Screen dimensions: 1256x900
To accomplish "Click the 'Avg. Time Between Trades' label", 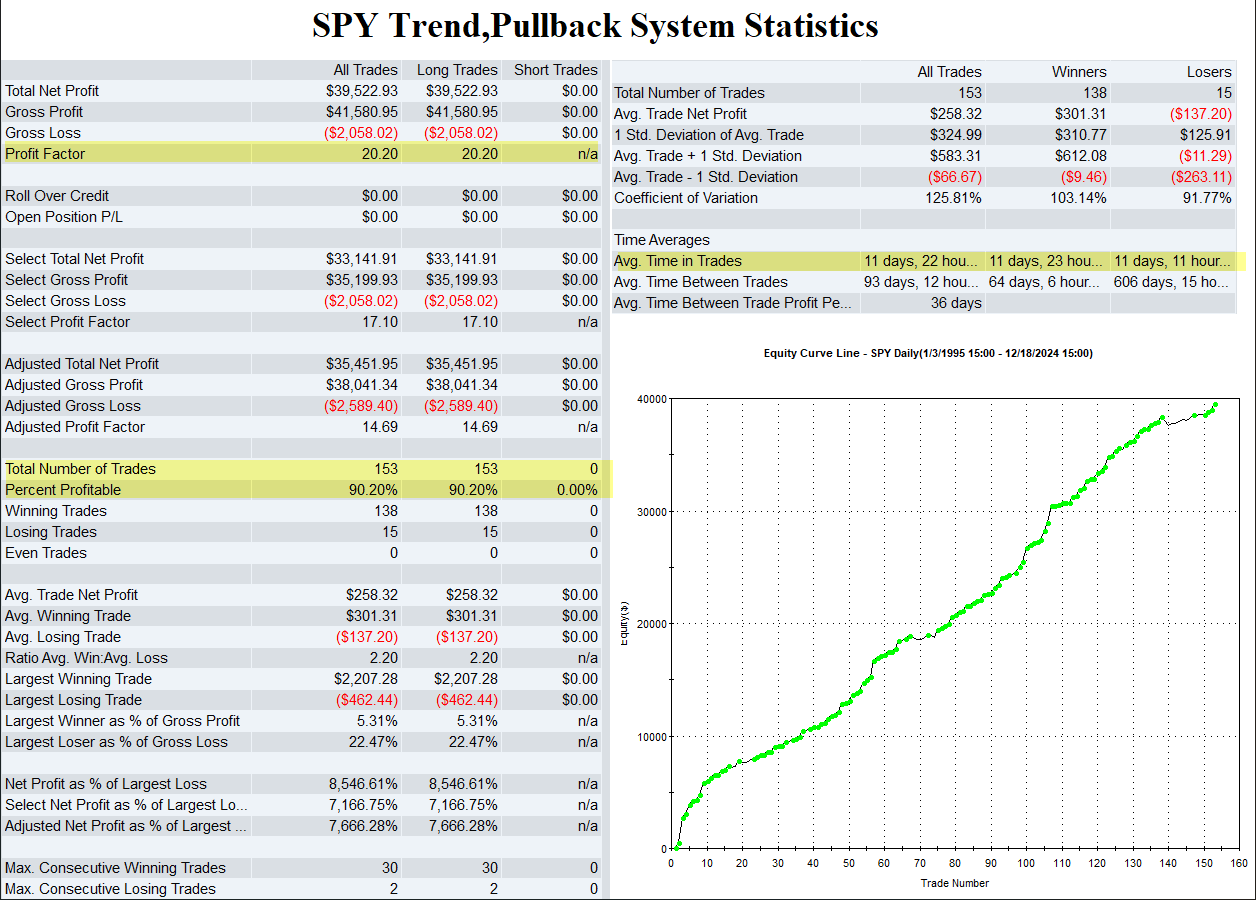I will (701, 282).
